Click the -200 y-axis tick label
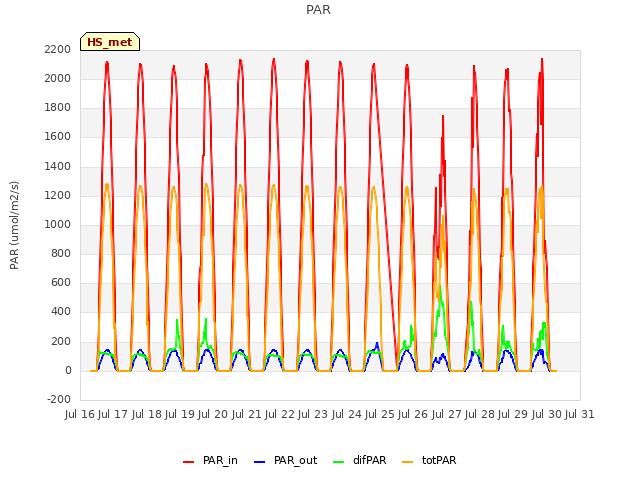 point(59,400)
